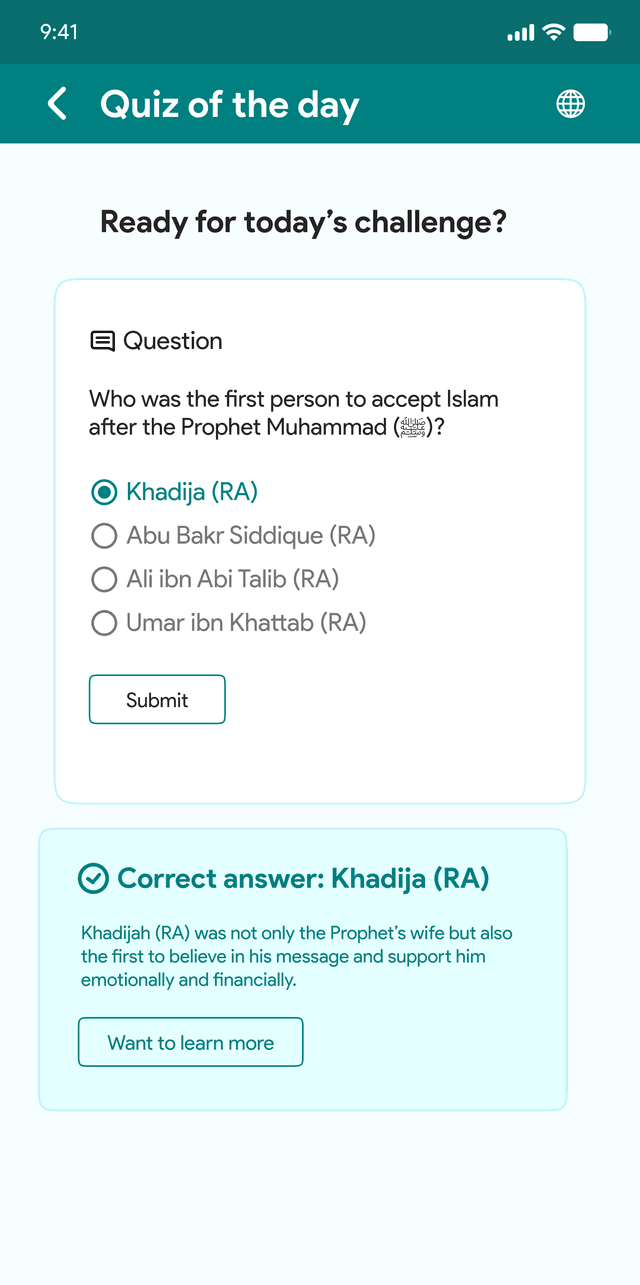Open Want to learn more

(x=190, y=1043)
